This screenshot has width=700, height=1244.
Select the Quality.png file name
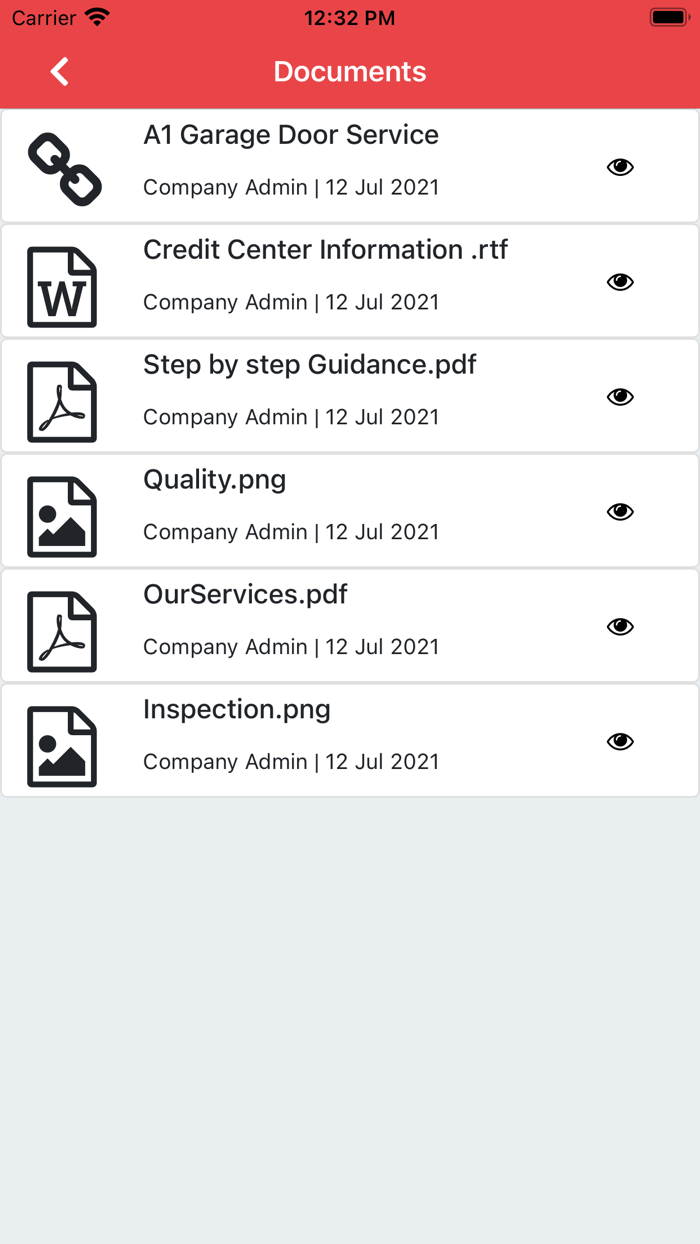point(215,480)
